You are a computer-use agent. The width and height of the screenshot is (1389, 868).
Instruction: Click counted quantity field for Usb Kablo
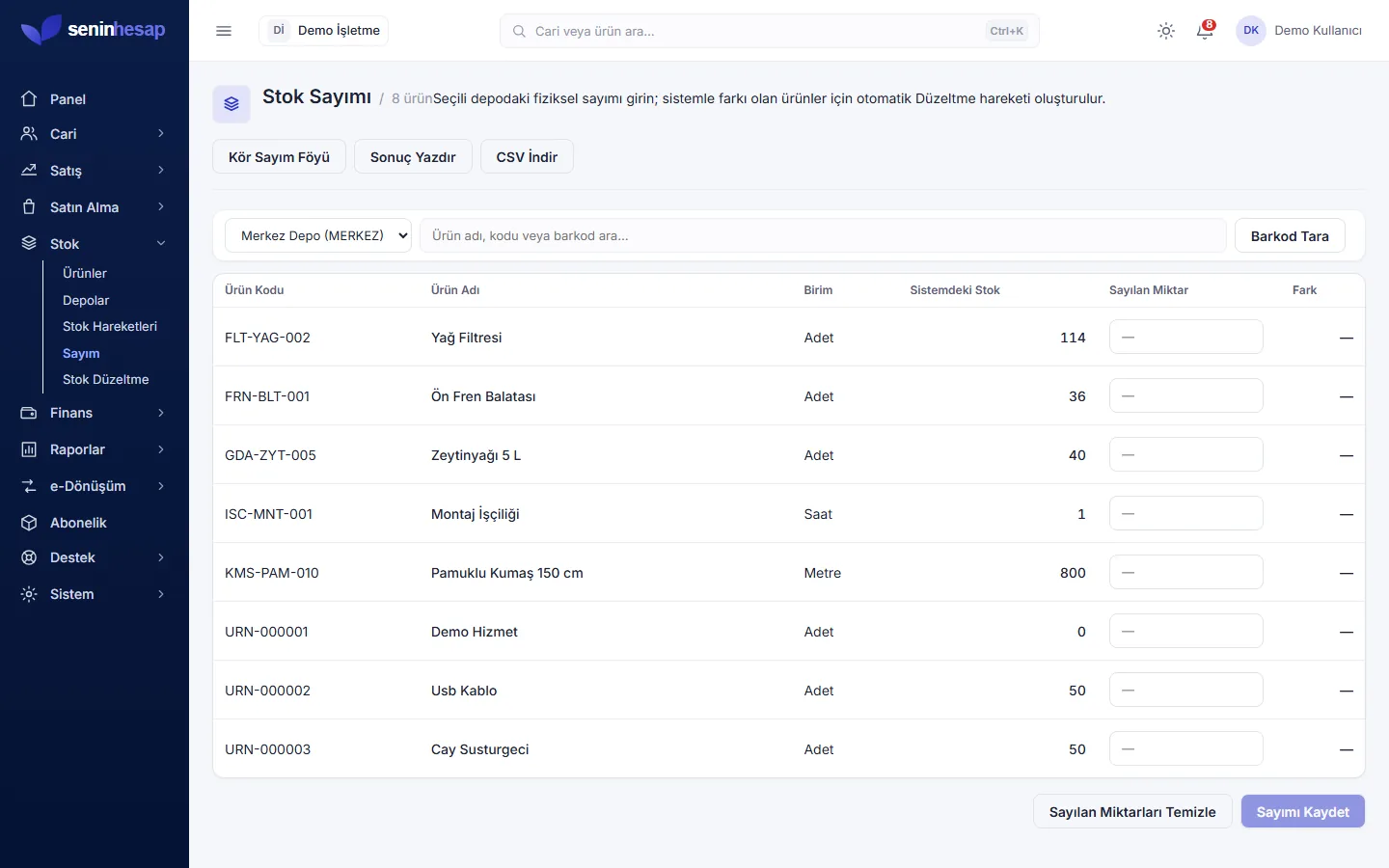click(x=1186, y=691)
